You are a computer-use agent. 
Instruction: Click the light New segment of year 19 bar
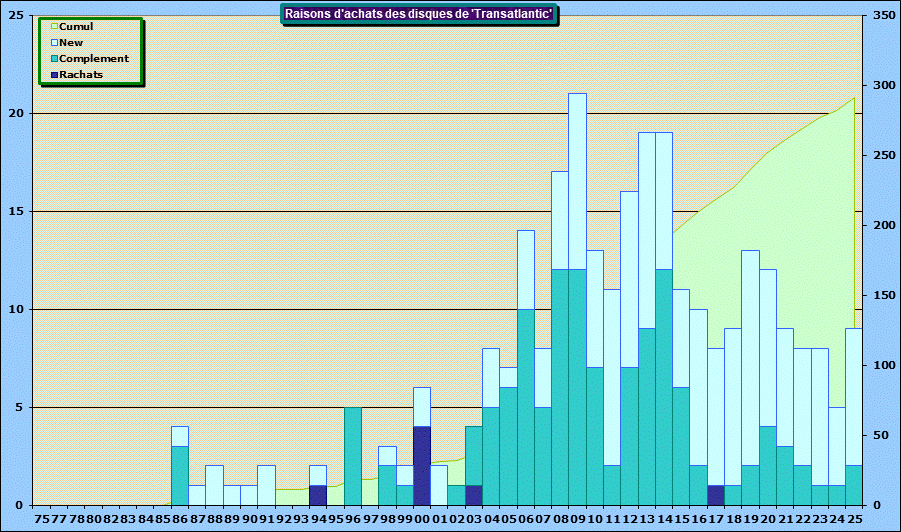click(x=750, y=357)
